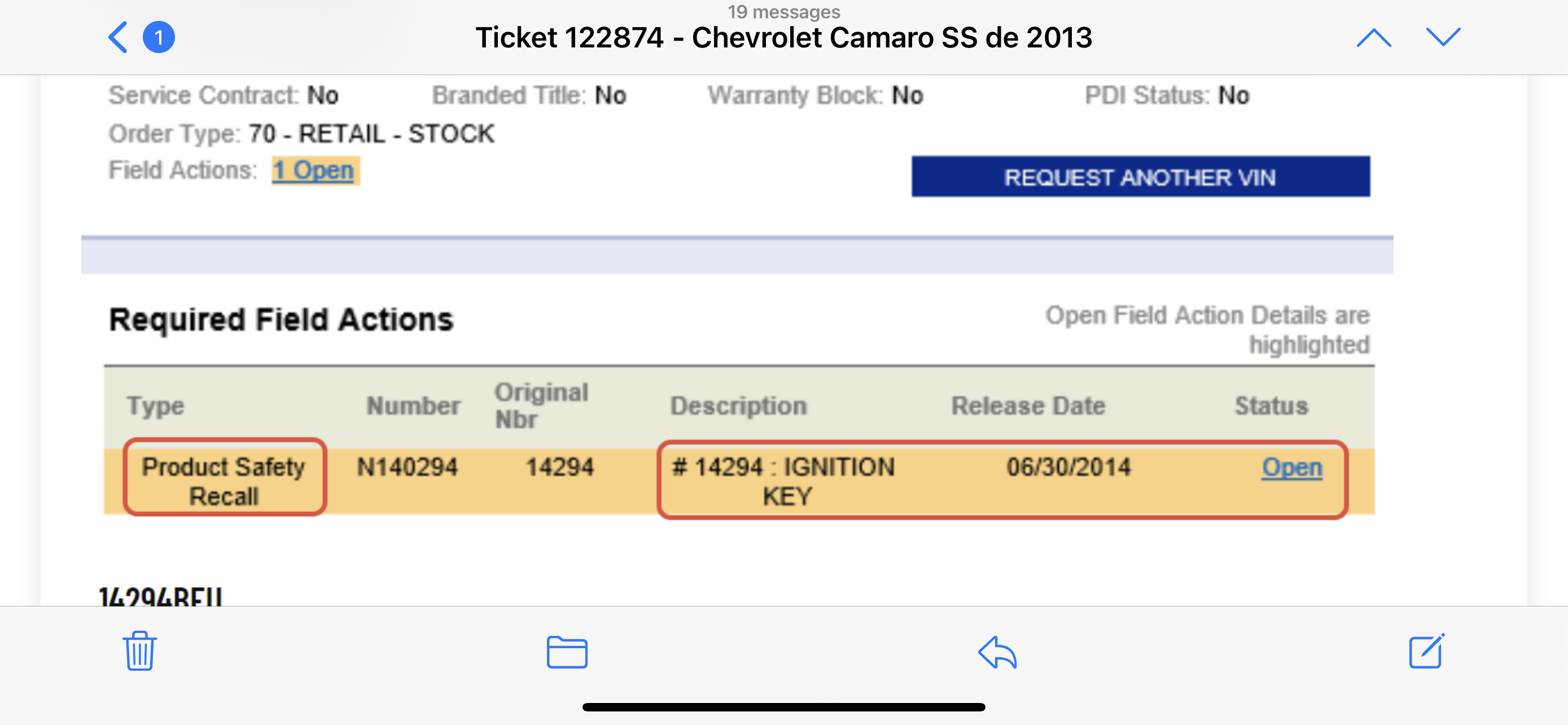Screen dimensions: 1568x725
Task: Compose new message with pencil icon
Action: click(1426, 650)
